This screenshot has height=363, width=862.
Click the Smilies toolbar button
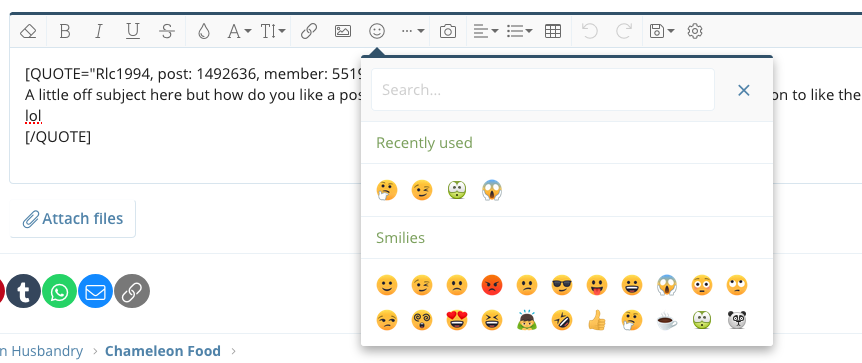coord(377,31)
